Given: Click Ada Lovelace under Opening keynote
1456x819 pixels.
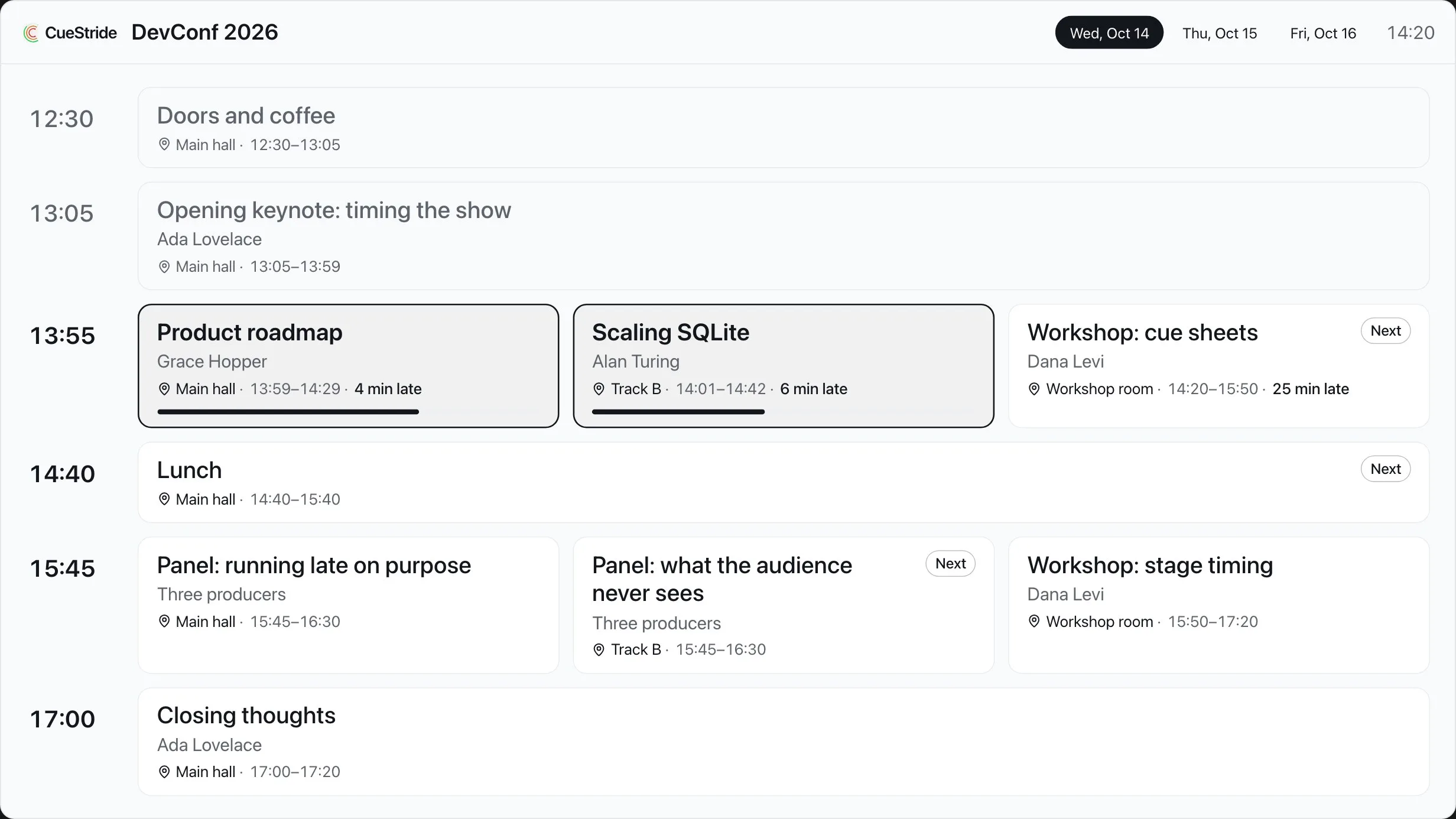Looking at the screenshot, I should click(209, 239).
